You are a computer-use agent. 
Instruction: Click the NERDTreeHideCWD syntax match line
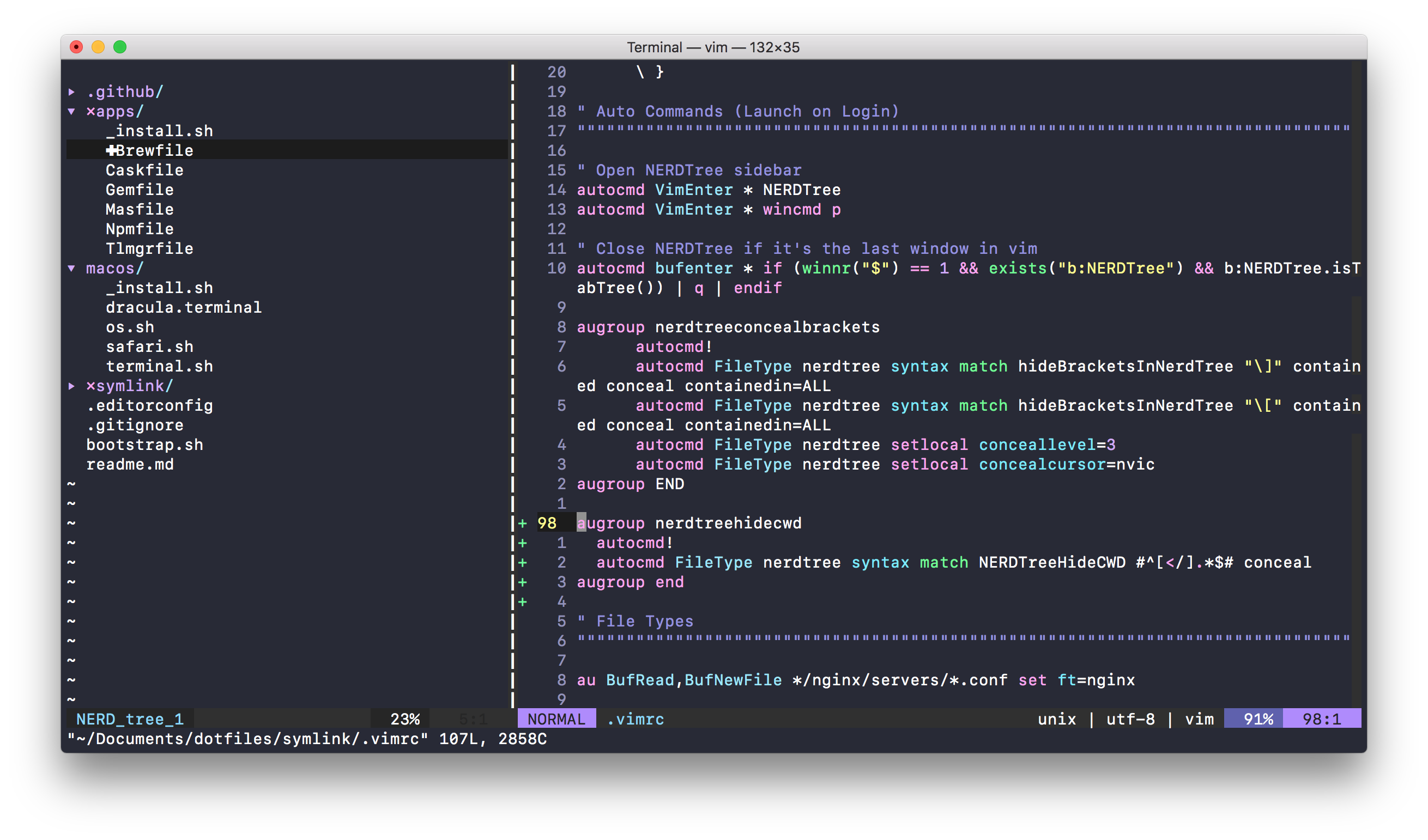tap(954, 562)
